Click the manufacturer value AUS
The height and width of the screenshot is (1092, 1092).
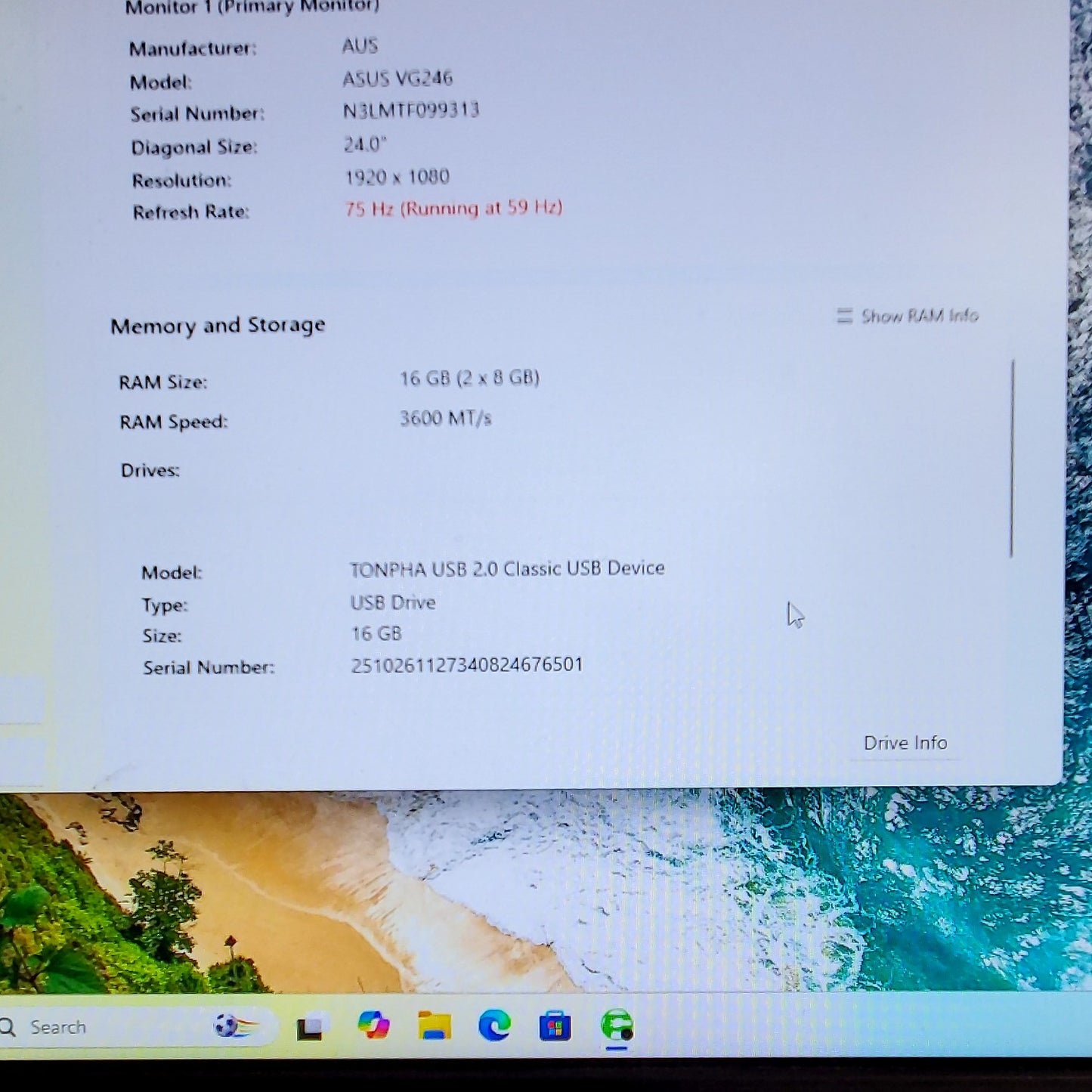pyautogui.click(x=360, y=45)
